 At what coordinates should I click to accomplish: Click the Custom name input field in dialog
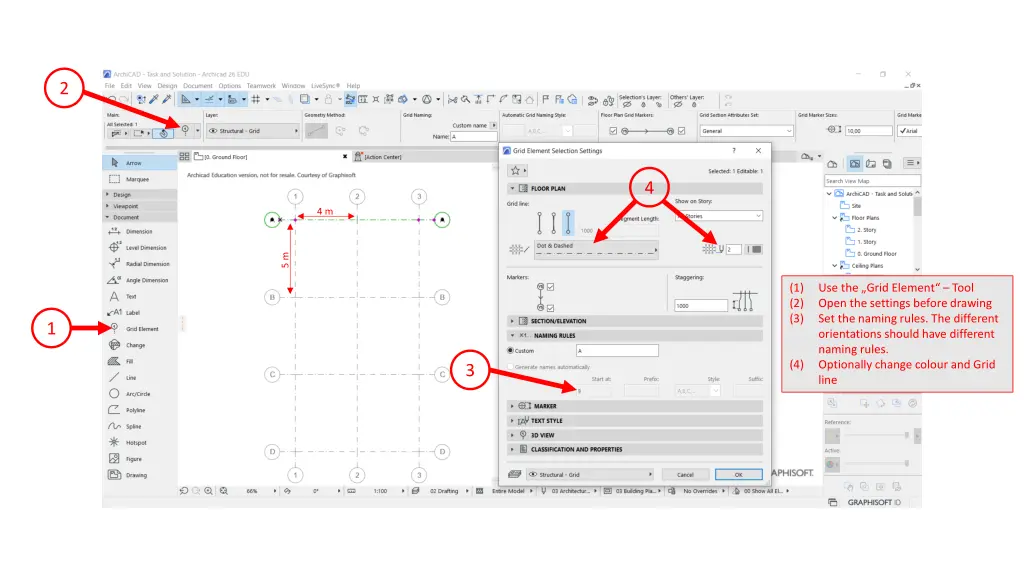tap(617, 351)
